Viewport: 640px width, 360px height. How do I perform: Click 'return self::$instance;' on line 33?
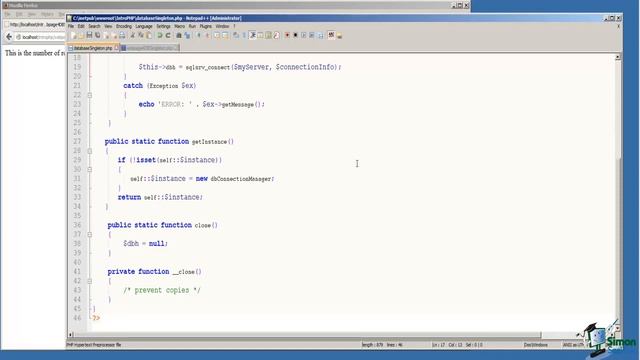[x=160, y=197]
